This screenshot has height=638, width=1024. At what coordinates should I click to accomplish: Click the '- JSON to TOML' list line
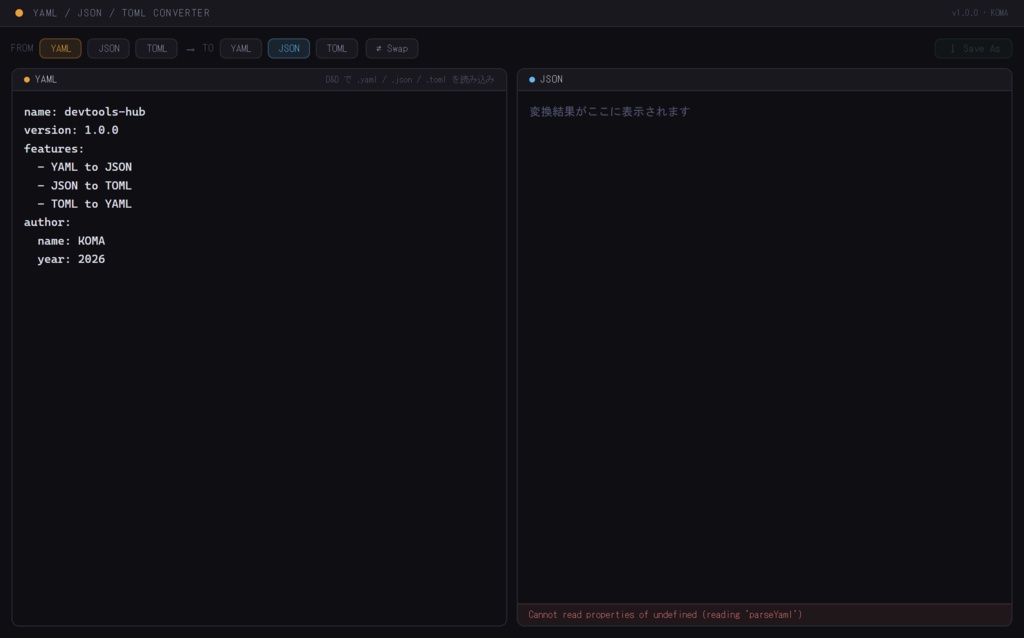84,185
